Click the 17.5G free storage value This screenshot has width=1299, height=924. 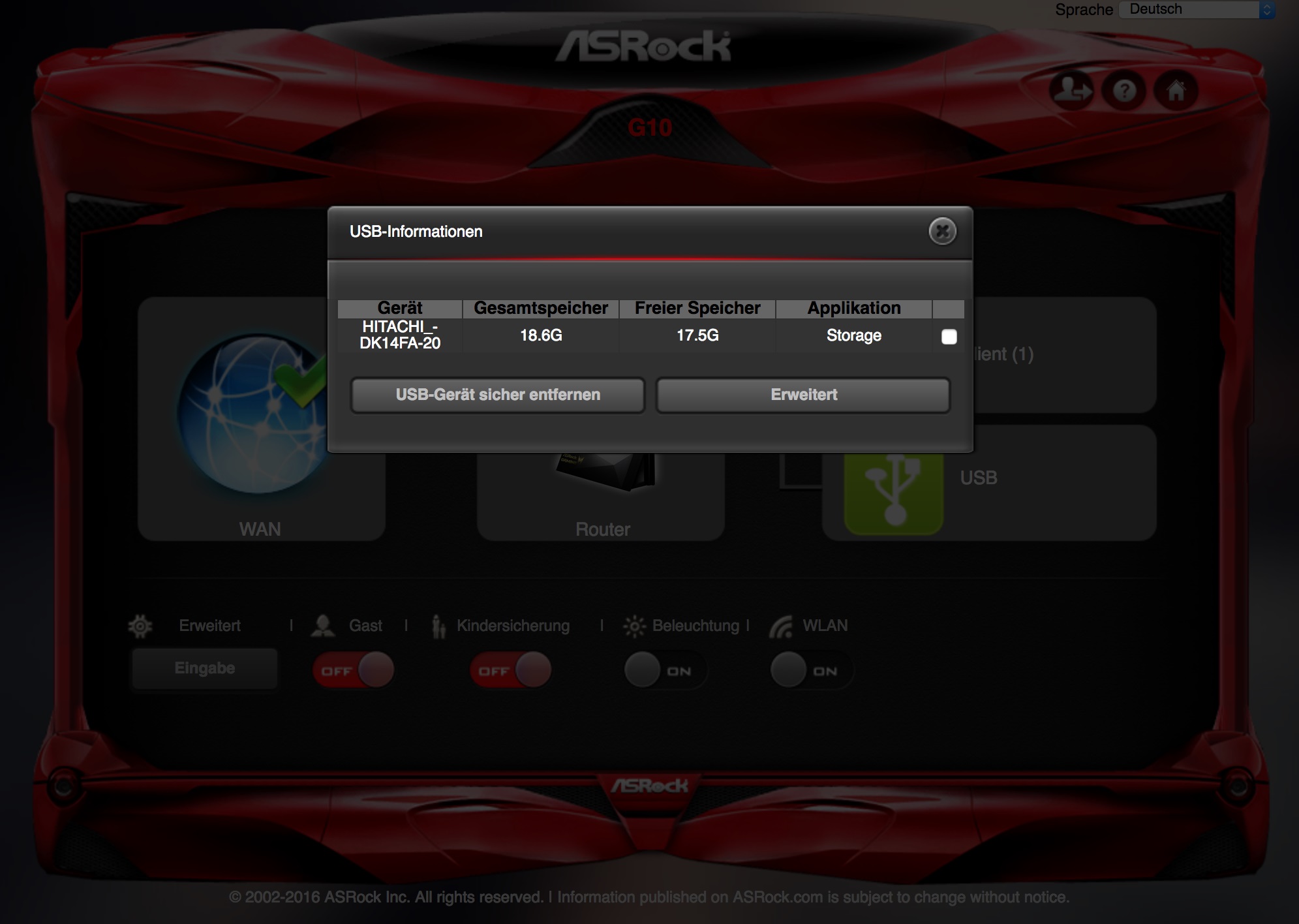[x=697, y=335]
